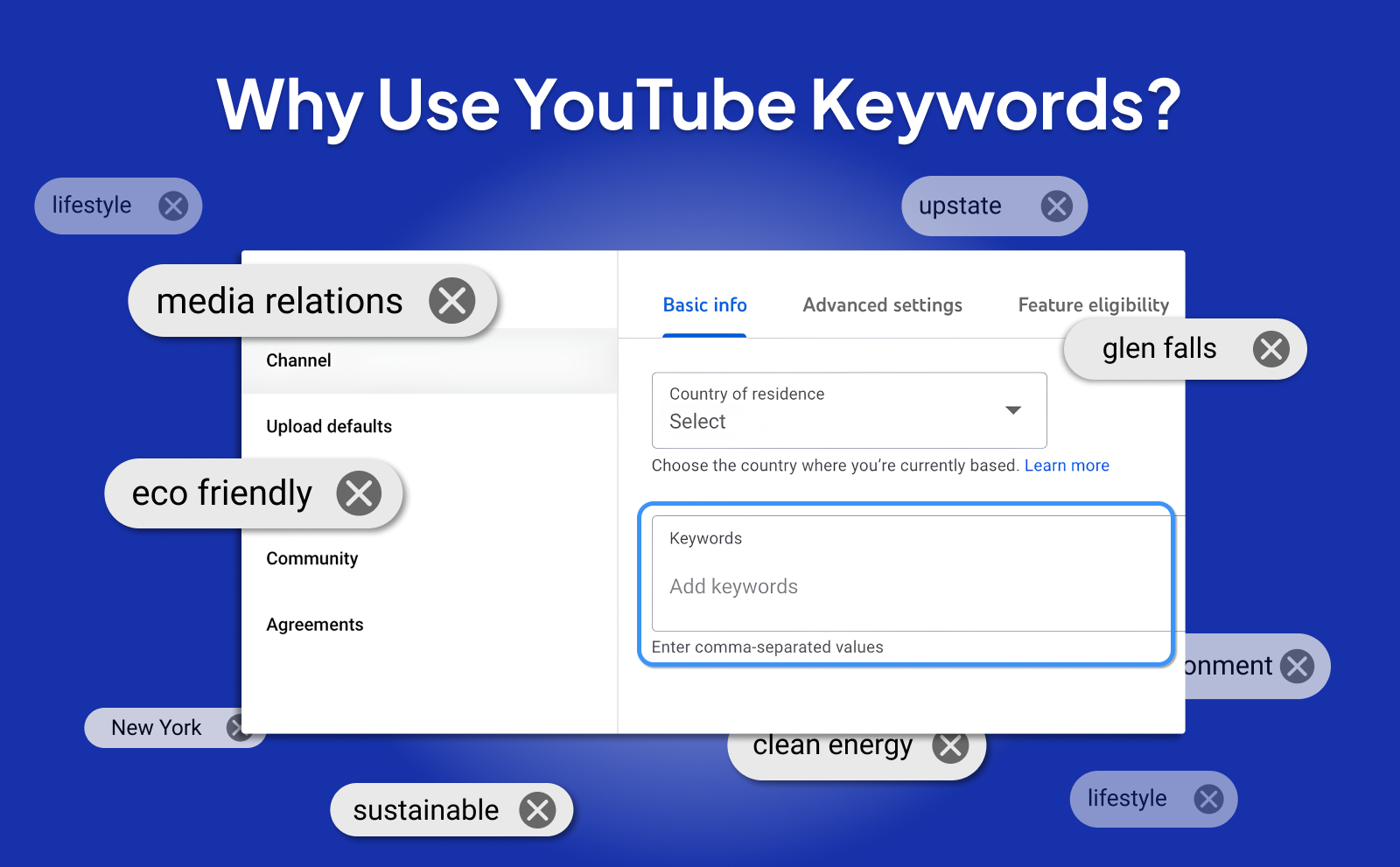This screenshot has width=1400, height=867.
Task: Click the clean energy chip label
Action: [833, 746]
